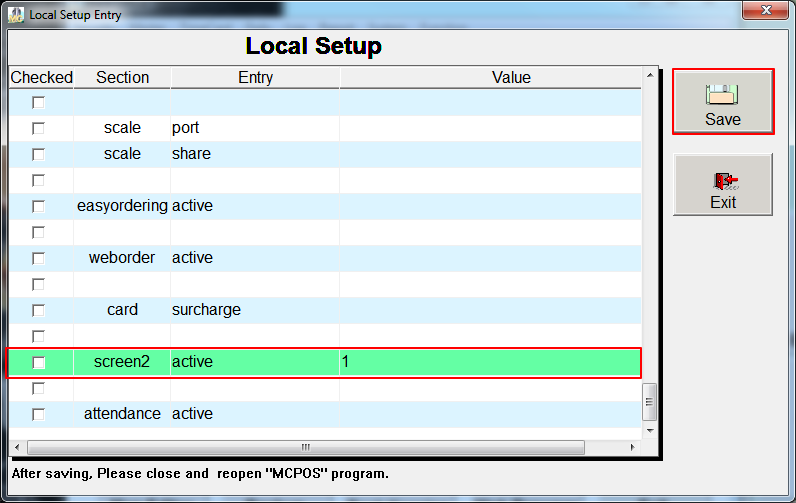Select the 'share' entry cell
Image resolution: width=796 pixels, height=503 pixels.
pos(255,154)
